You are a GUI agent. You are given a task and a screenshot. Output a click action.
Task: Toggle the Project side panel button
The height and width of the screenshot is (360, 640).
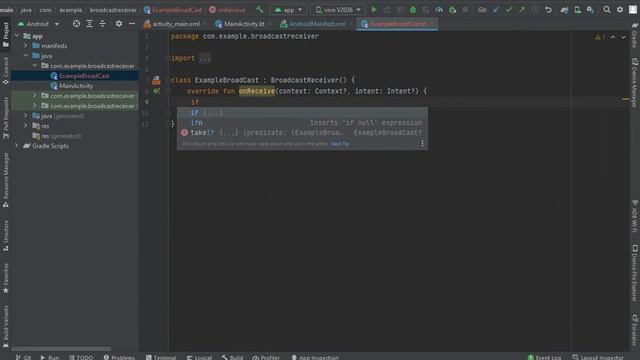(6, 35)
